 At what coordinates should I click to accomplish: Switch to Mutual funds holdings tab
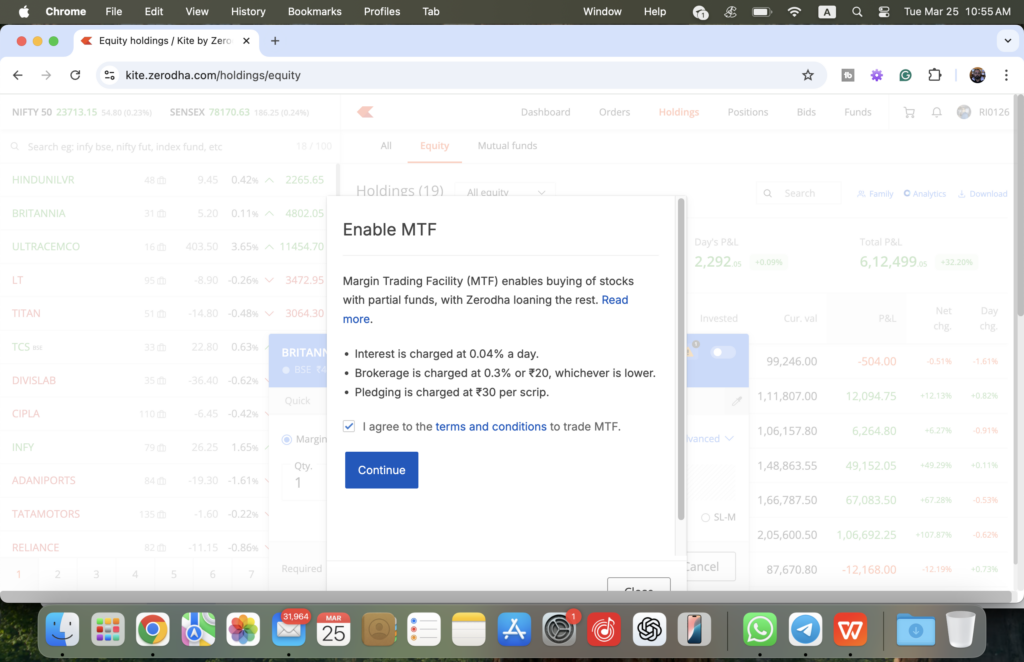[x=507, y=146]
